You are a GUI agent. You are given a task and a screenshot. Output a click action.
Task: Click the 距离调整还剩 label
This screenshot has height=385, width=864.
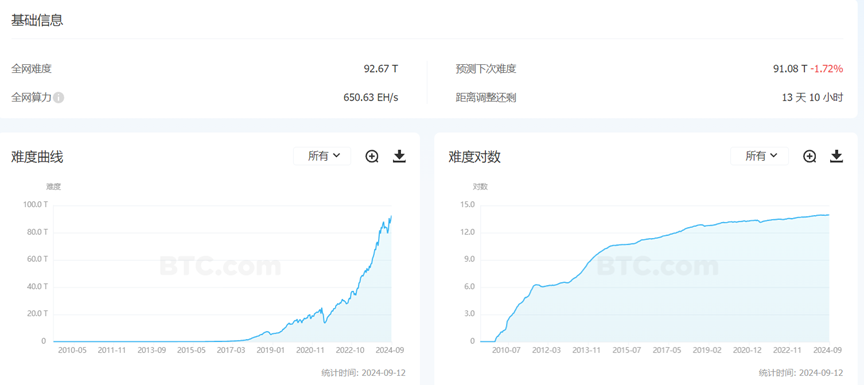click(486, 97)
